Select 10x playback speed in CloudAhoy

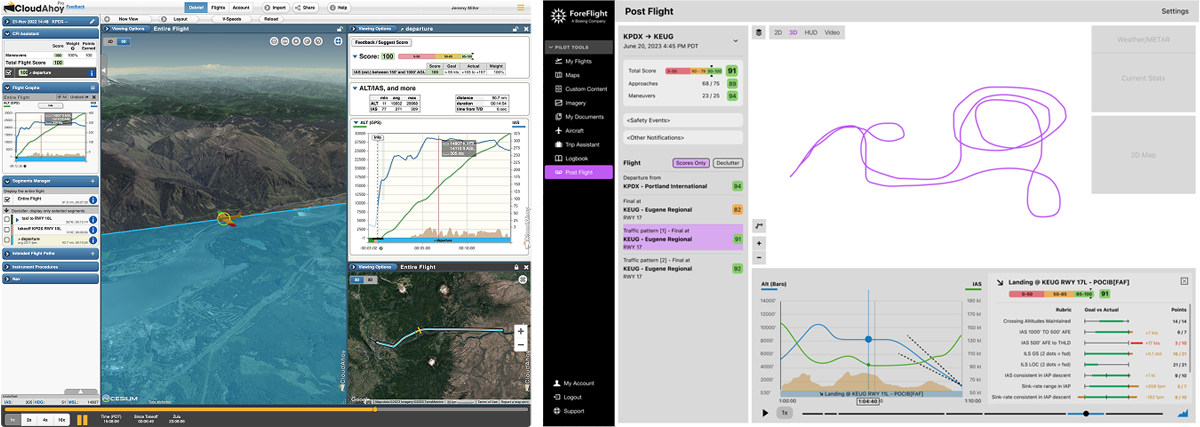click(x=63, y=419)
